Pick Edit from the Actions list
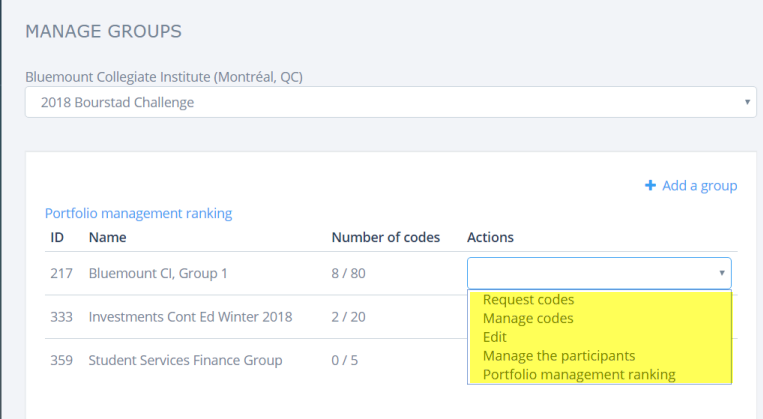Viewport: 763px width, 419px height. [494, 337]
